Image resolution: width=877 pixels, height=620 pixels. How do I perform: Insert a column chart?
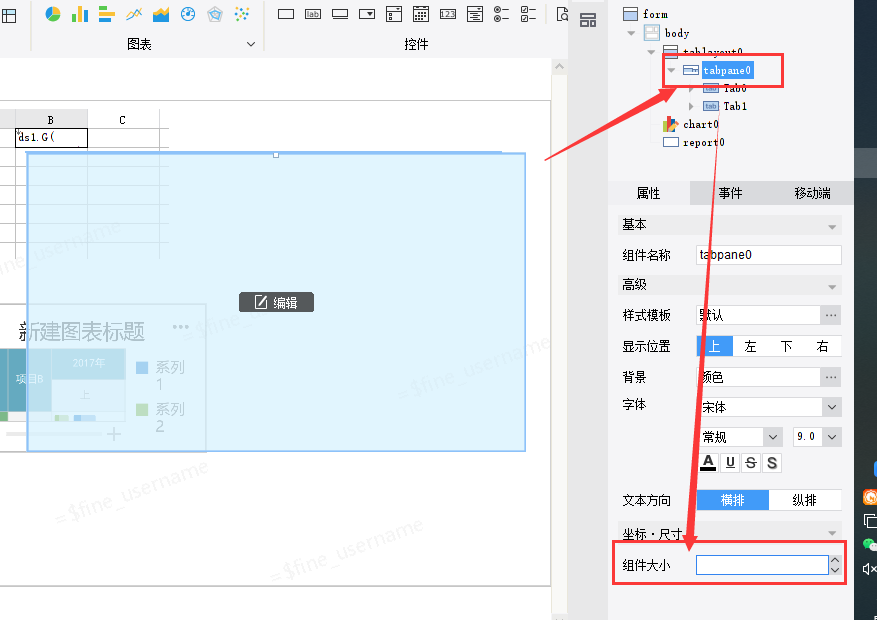[x=80, y=14]
